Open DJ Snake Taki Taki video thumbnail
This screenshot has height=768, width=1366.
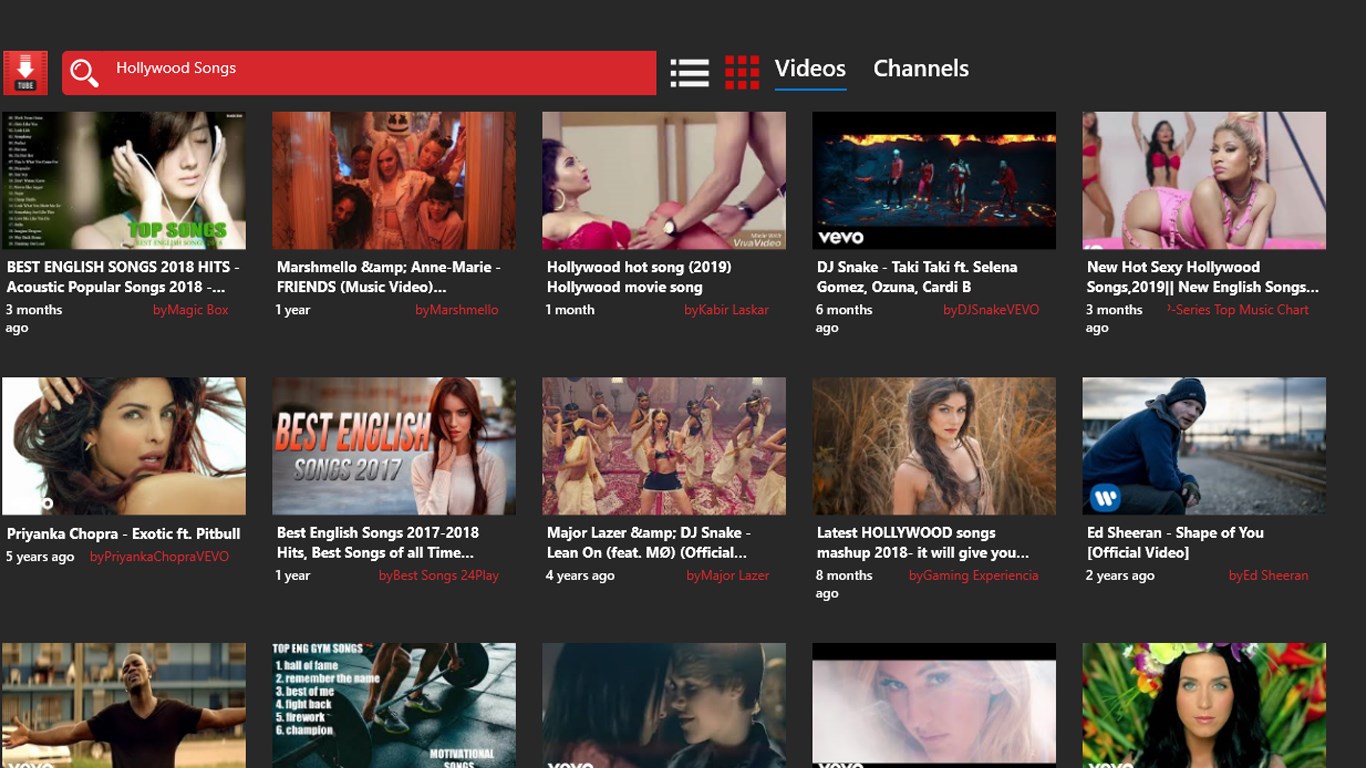tap(934, 180)
